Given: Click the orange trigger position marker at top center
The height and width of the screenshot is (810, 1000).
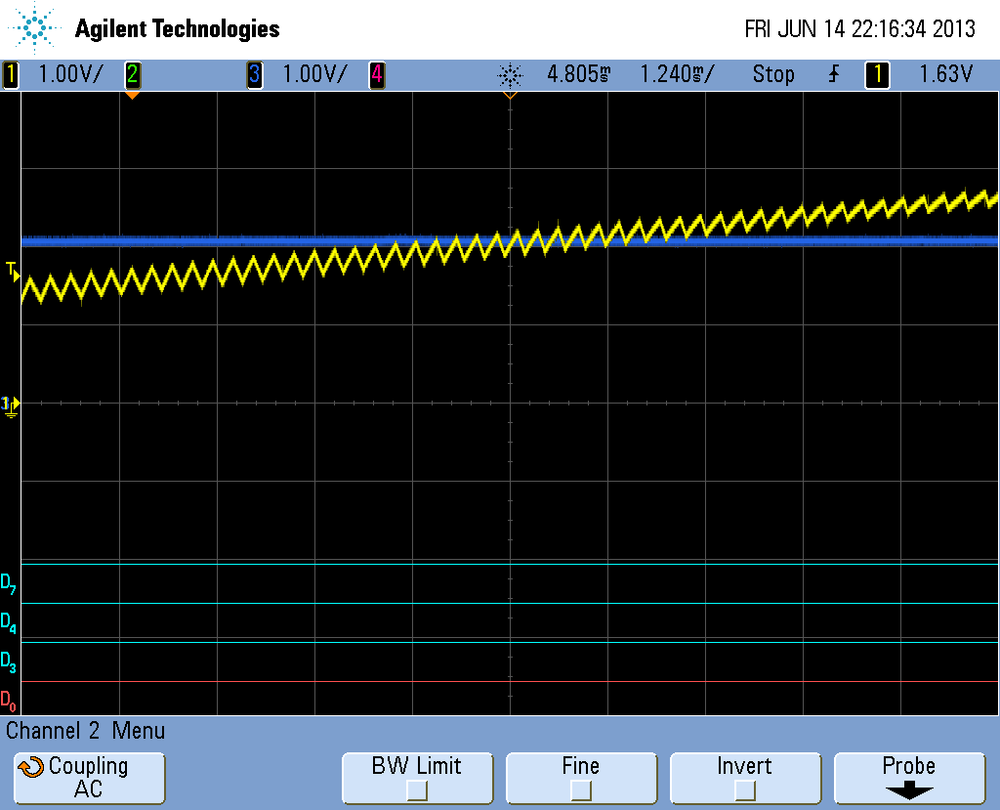Looking at the screenshot, I should 510,96.
